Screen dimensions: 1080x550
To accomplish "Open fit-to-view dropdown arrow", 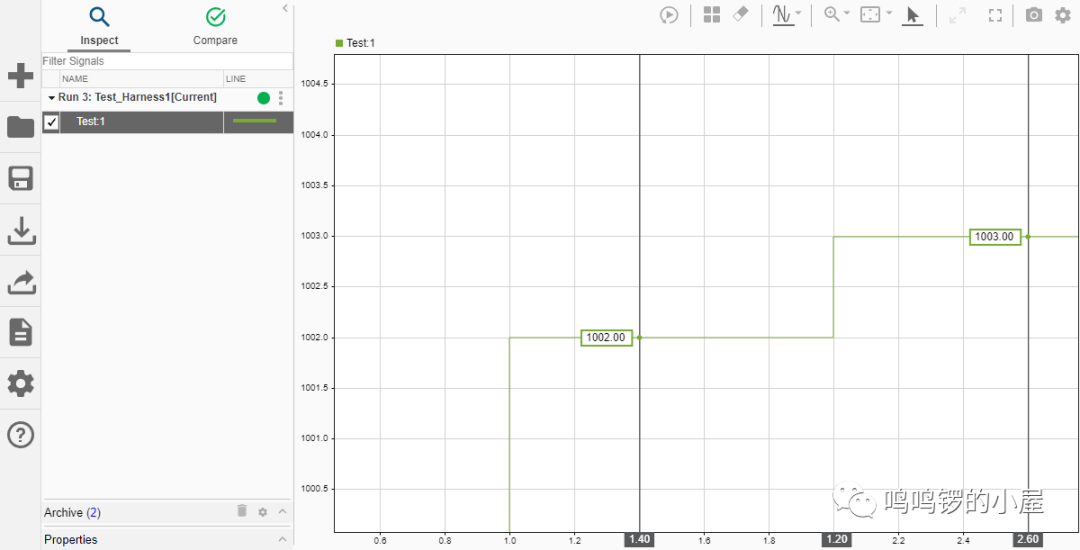I will pyautogui.click(x=889, y=13).
